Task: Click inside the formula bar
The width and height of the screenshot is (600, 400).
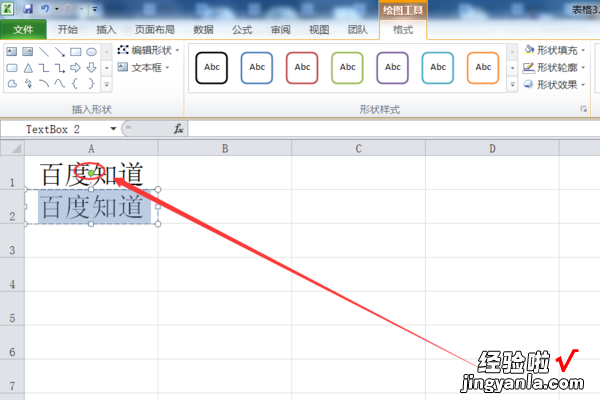Action: 393,129
